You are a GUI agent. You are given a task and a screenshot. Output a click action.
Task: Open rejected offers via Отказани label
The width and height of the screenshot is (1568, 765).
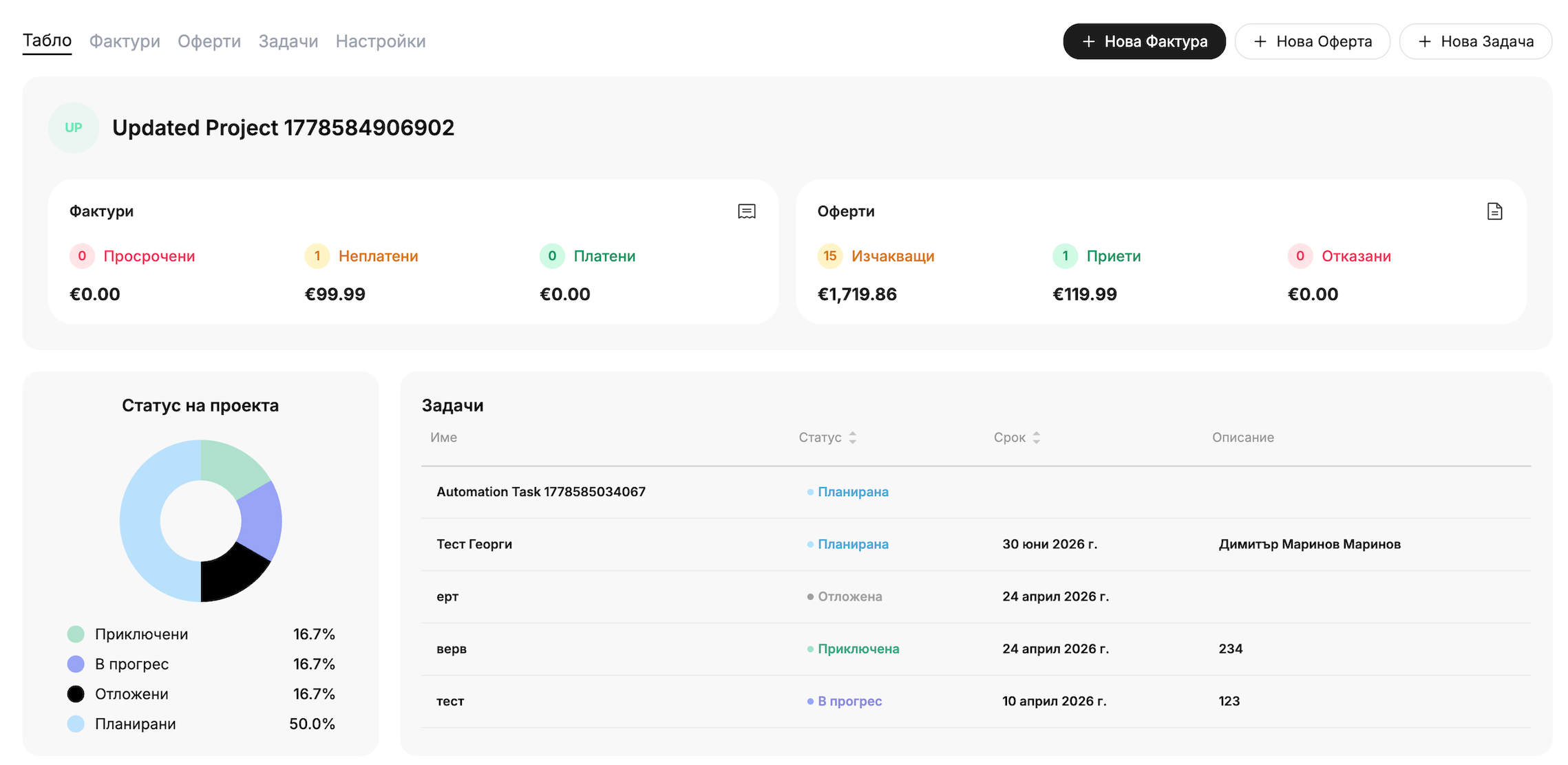pos(1356,256)
